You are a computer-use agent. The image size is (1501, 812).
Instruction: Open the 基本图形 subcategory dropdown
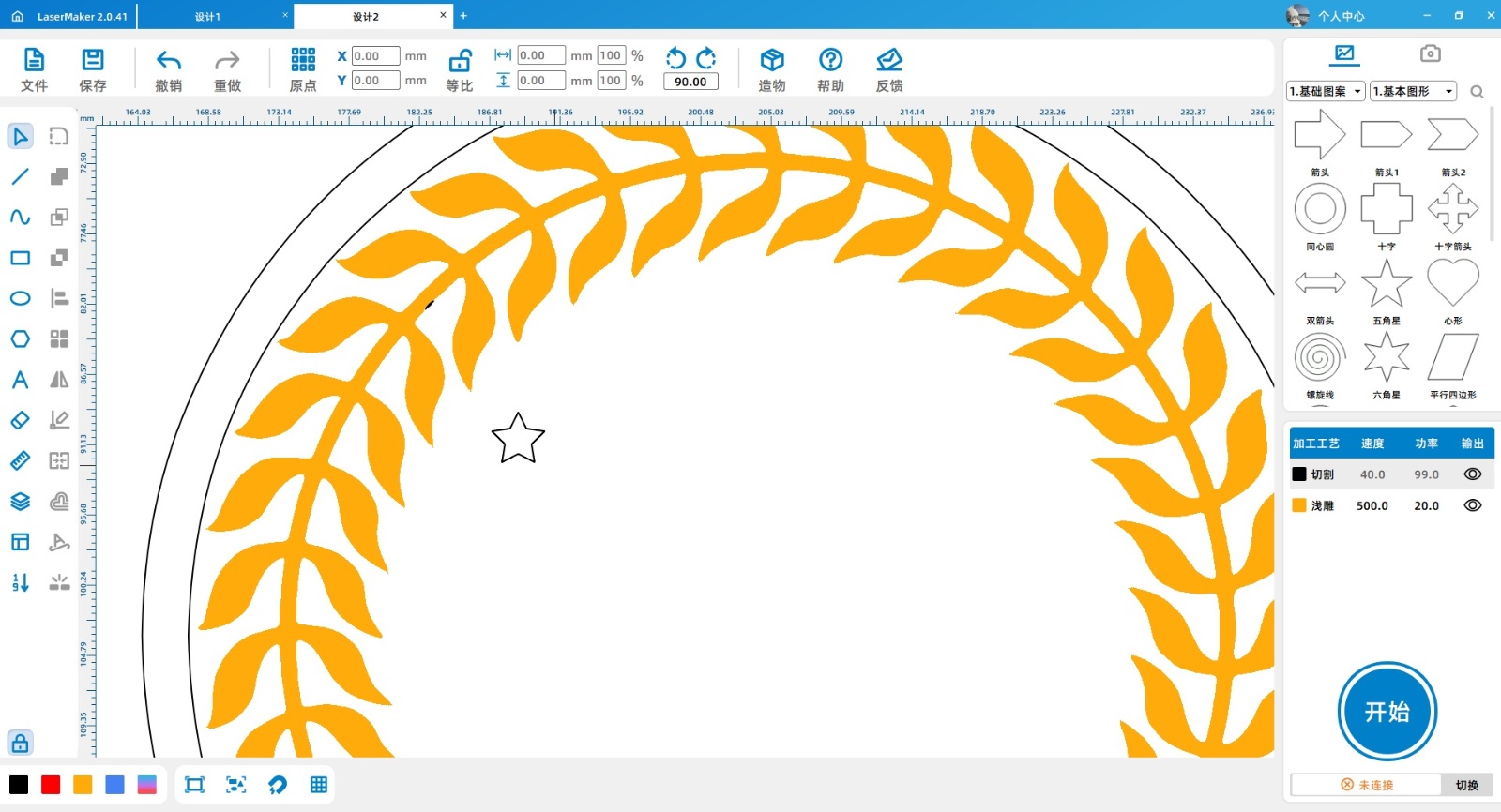tap(1413, 91)
